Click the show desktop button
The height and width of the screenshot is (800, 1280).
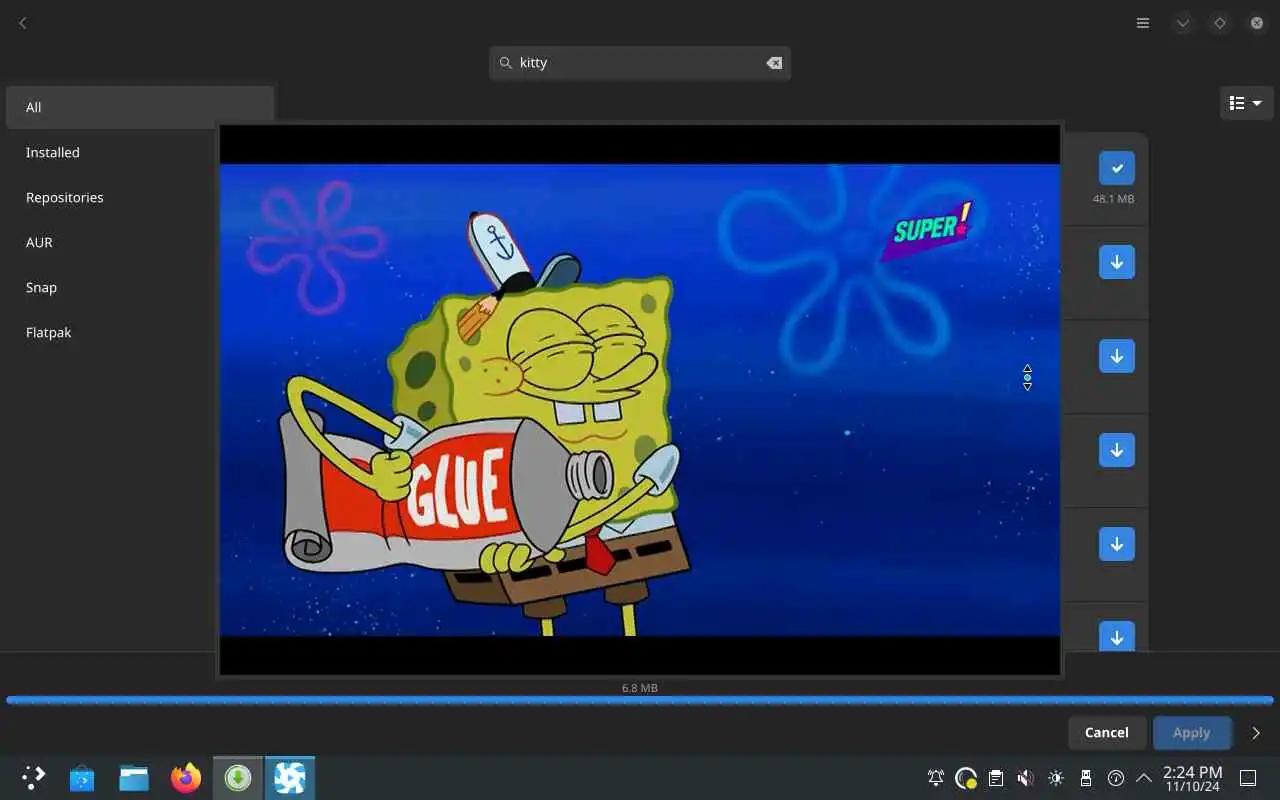pos(1248,778)
